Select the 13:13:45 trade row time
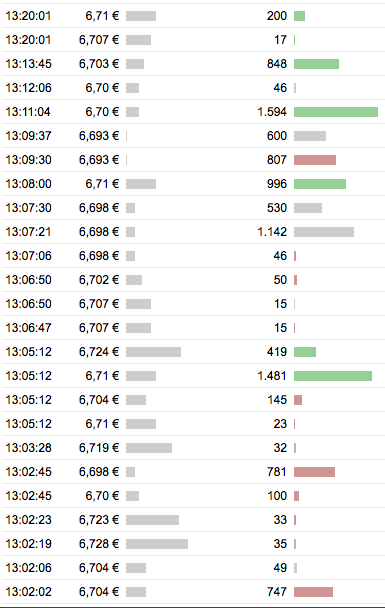385x608 pixels. pyautogui.click(x=28, y=64)
